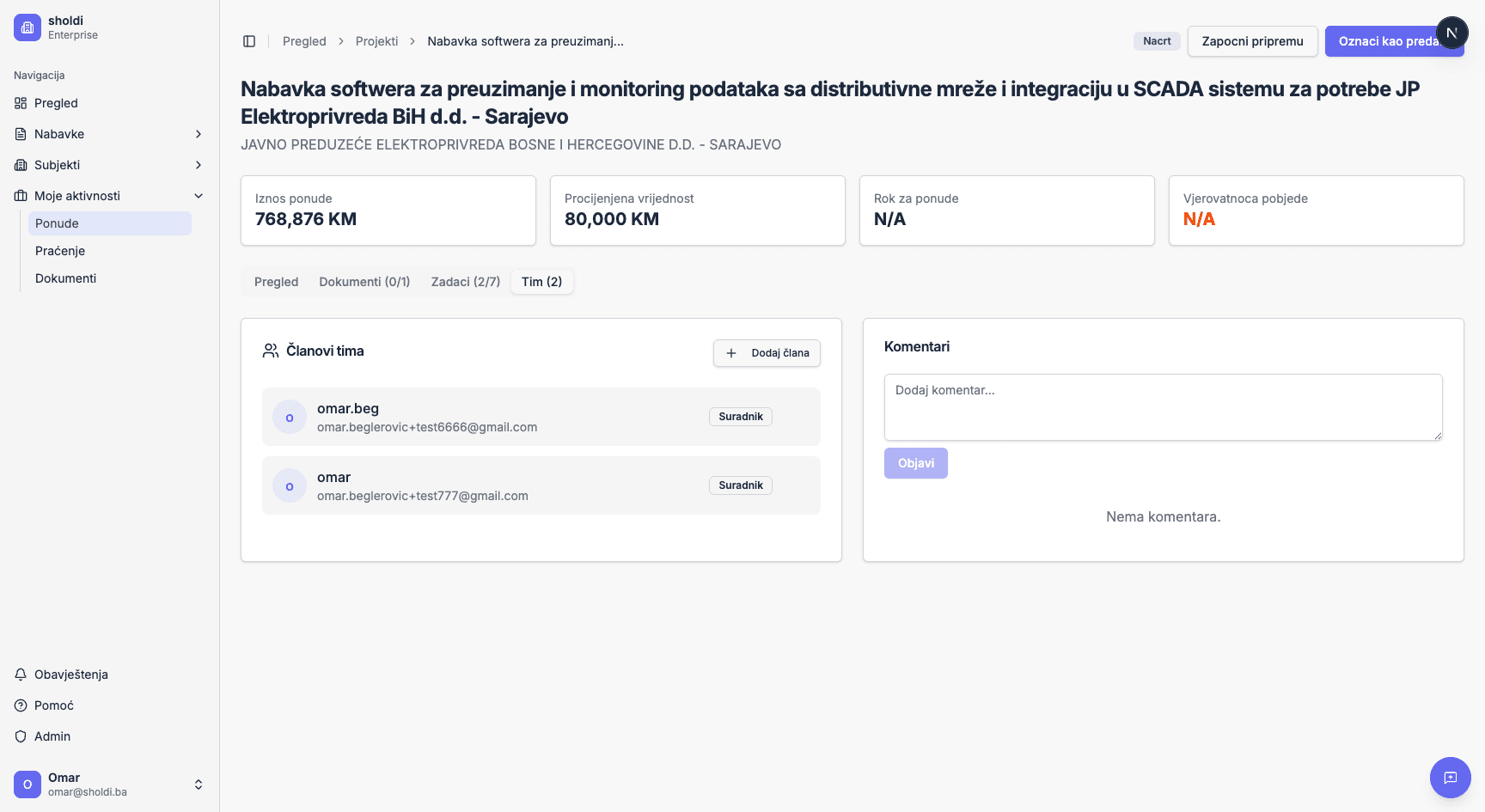Click the sidebar collapse icon beside breadcrumbs
Screen dimensions: 1485x812
249,40
